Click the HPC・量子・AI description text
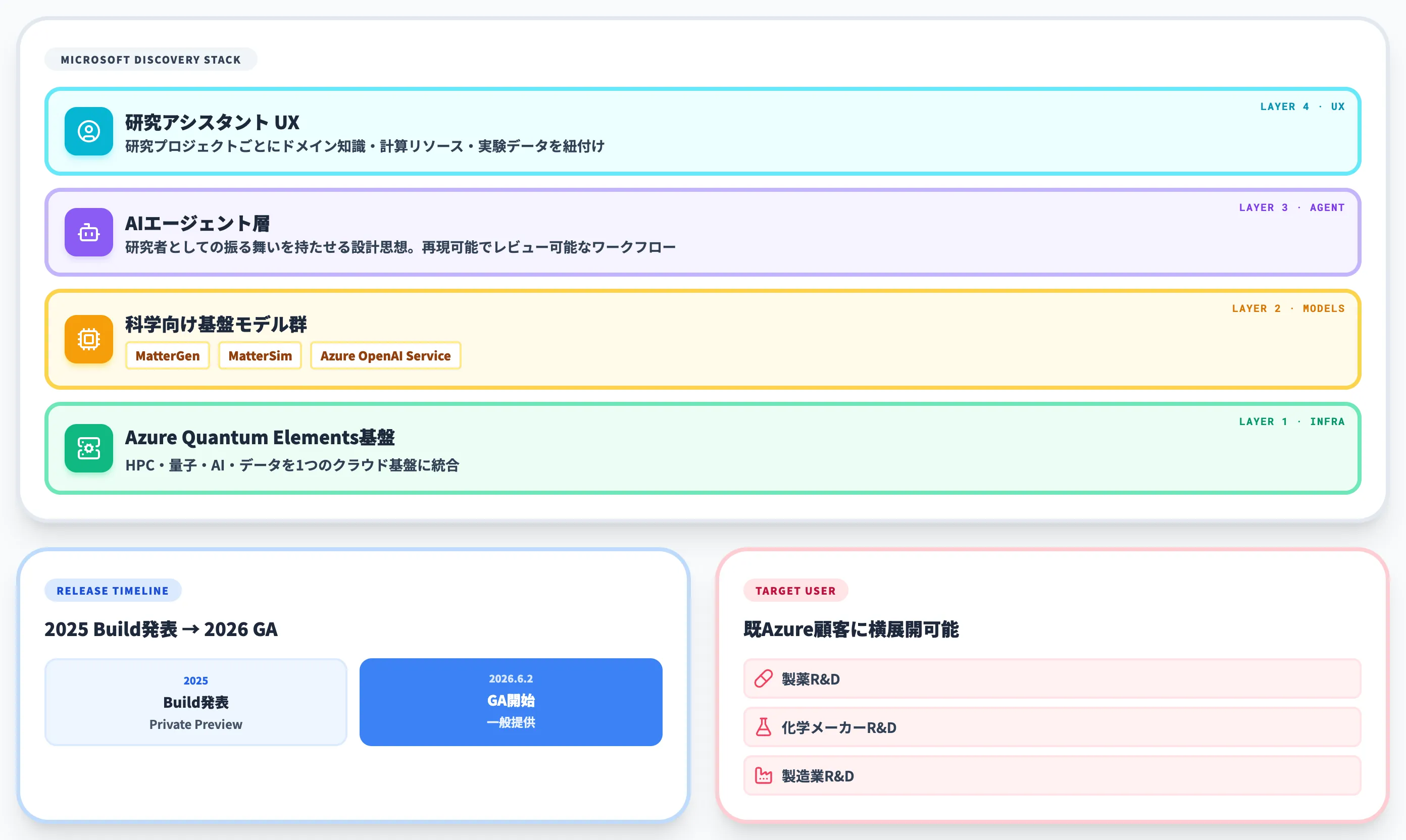This screenshot has width=1406, height=840. (292, 465)
